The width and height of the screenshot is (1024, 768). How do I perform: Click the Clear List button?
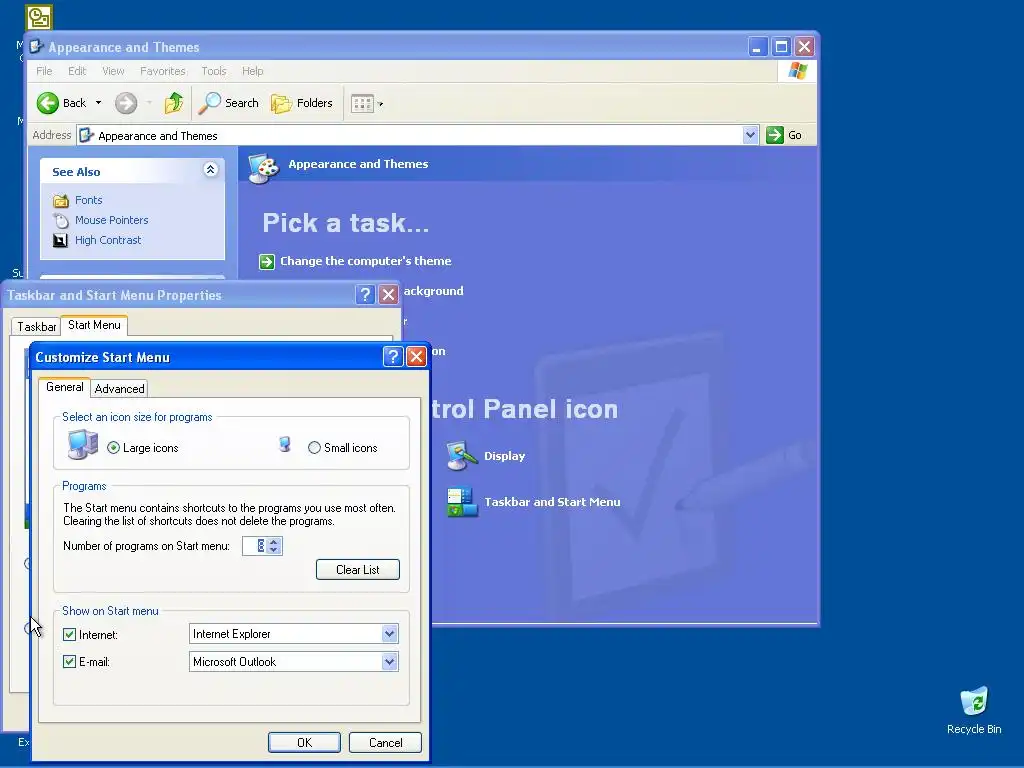coord(358,569)
